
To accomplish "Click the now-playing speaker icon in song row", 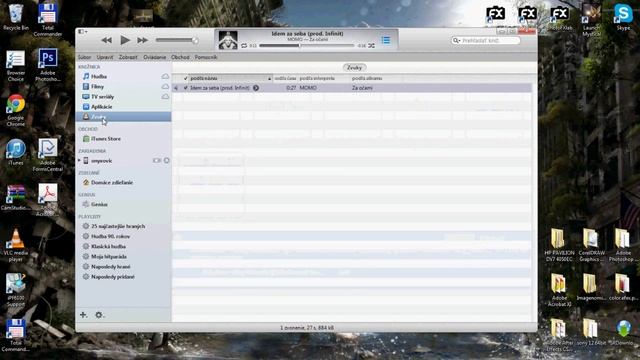I will [x=176, y=88].
